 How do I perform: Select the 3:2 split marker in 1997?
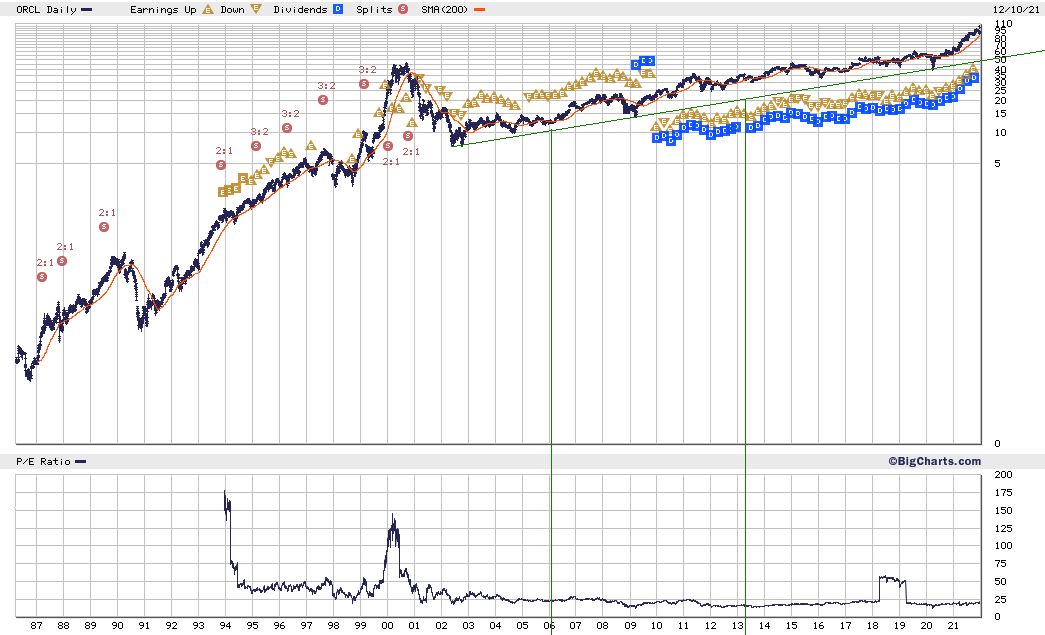323,99
